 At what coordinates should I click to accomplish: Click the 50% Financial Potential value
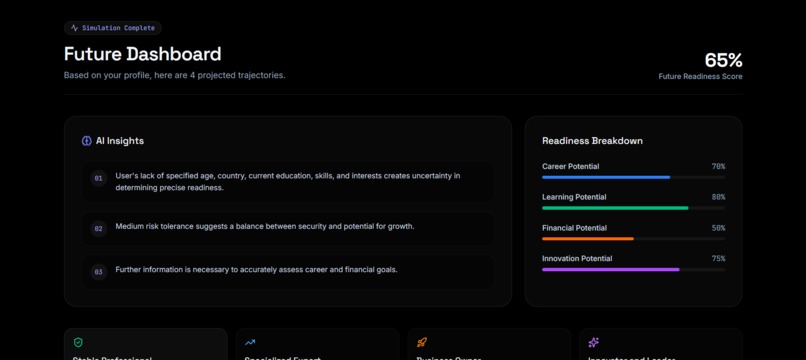click(x=718, y=228)
